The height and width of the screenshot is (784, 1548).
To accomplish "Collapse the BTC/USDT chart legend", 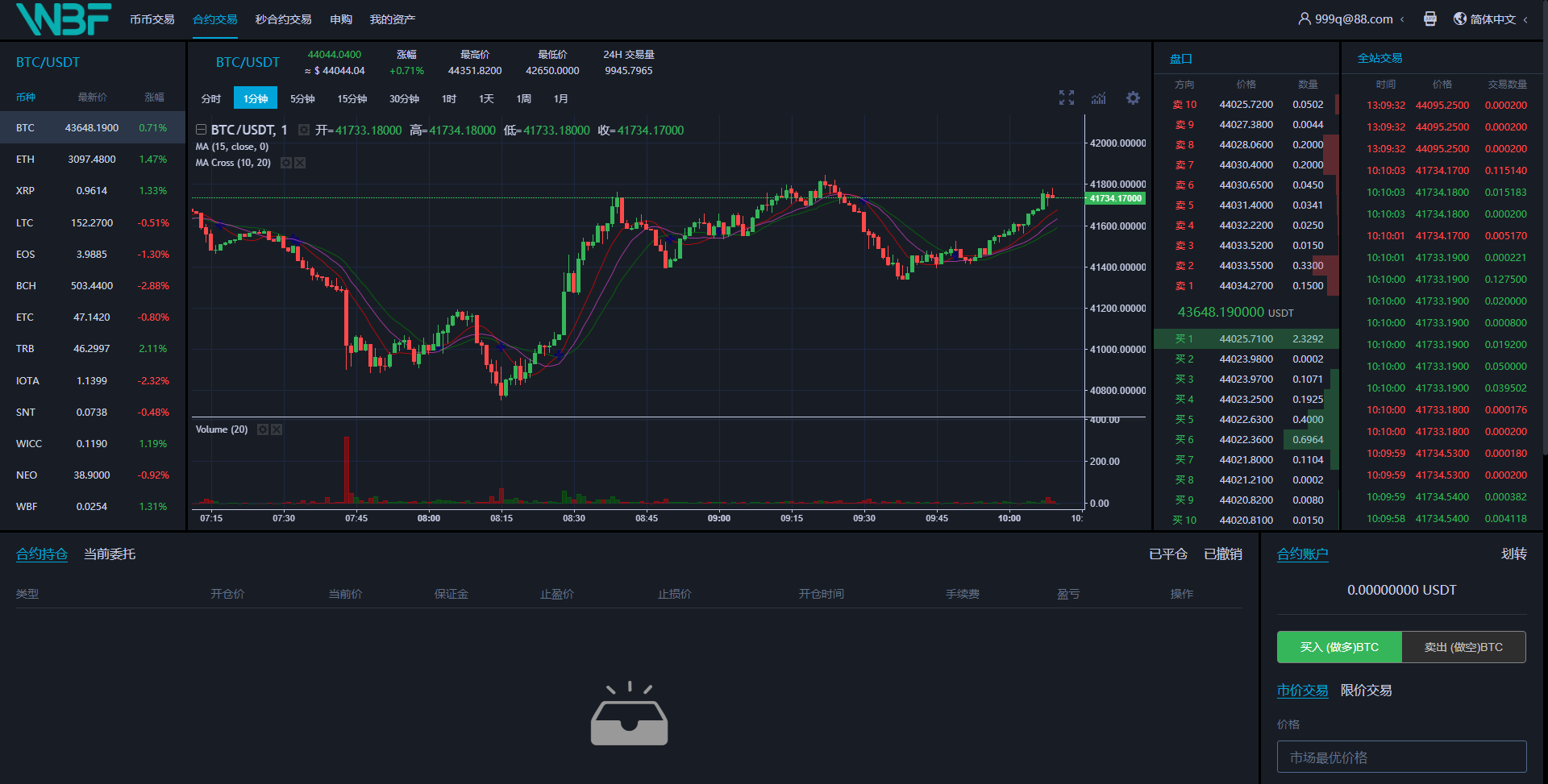I will click(x=201, y=130).
